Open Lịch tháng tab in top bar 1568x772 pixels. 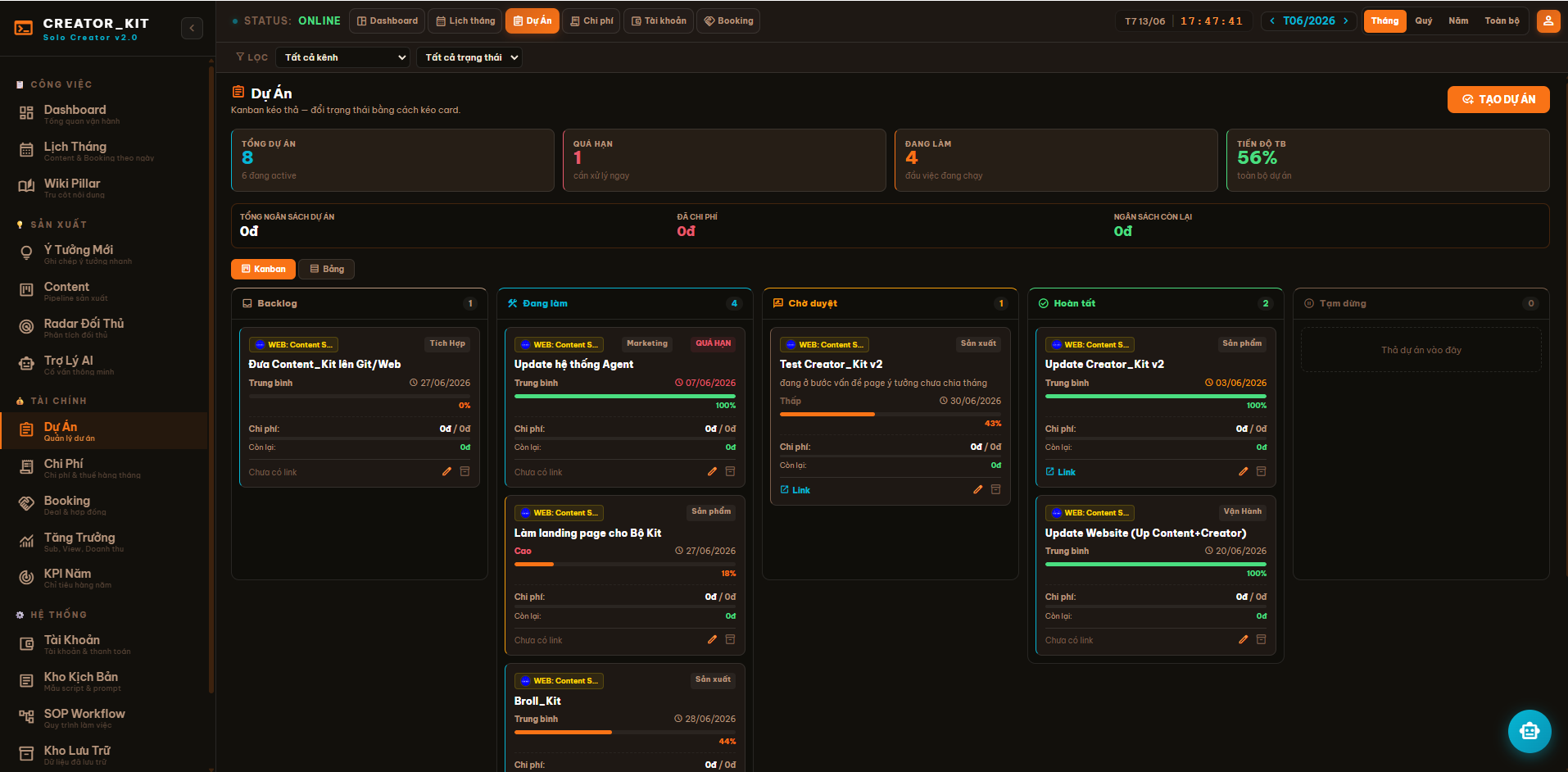[465, 21]
